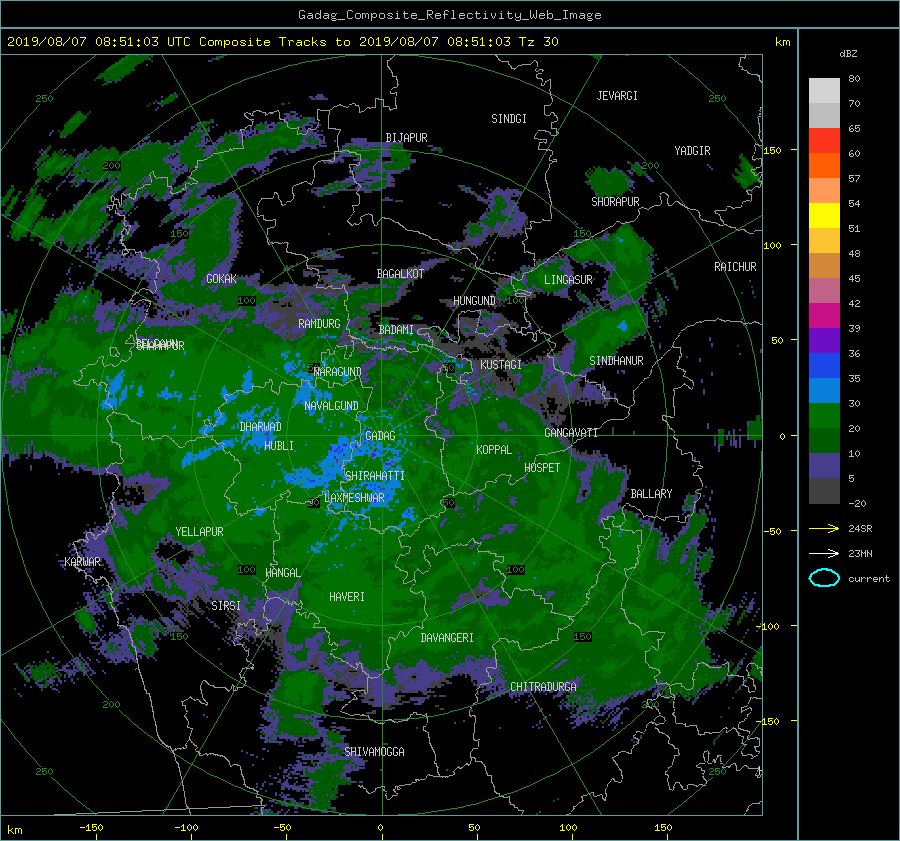The height and width of the screenshot is (841, 900).
Task: Click the JEVARGI city label
Action: [617, 96]
